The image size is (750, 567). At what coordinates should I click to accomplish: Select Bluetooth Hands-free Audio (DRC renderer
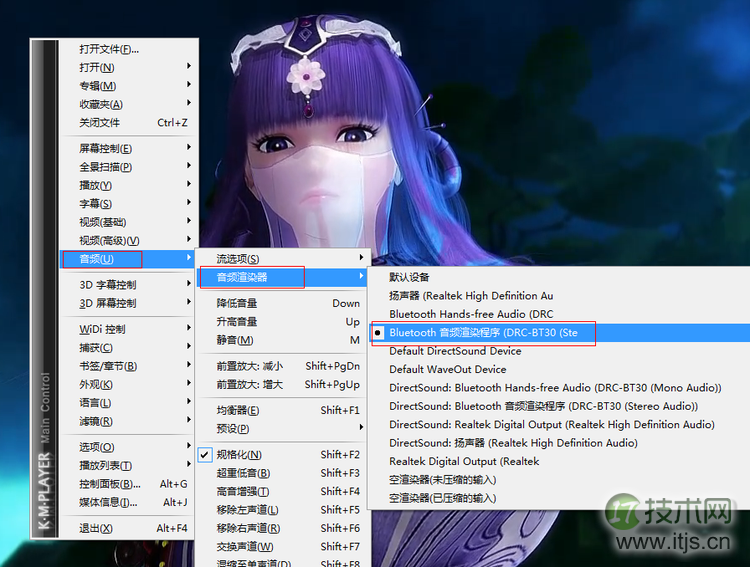pyautogui.click(x=560, y=314)
